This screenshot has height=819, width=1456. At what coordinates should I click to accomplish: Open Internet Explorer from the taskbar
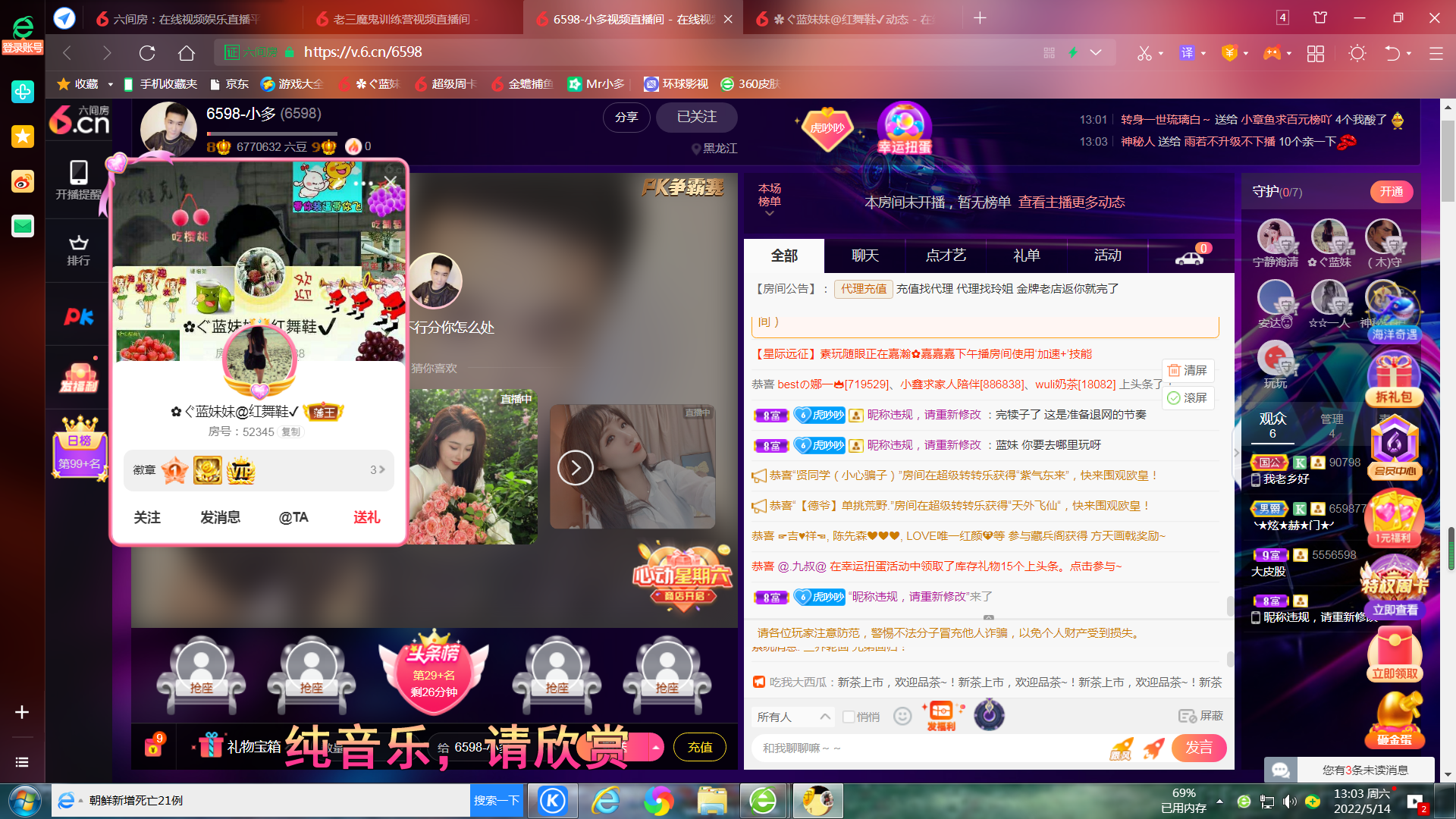click(606, 801)
